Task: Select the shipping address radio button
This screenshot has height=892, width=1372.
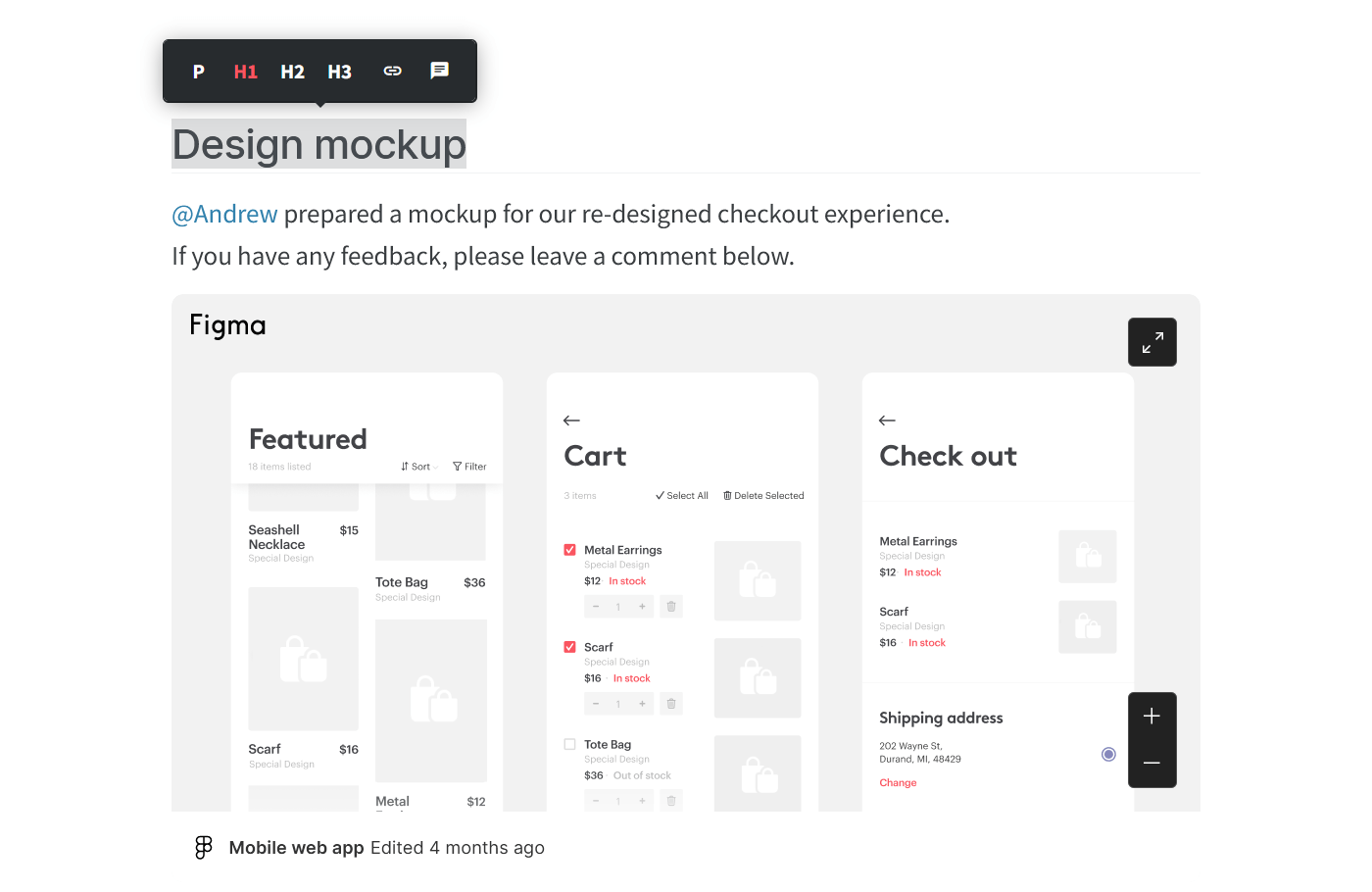Action: [1108, 754]
